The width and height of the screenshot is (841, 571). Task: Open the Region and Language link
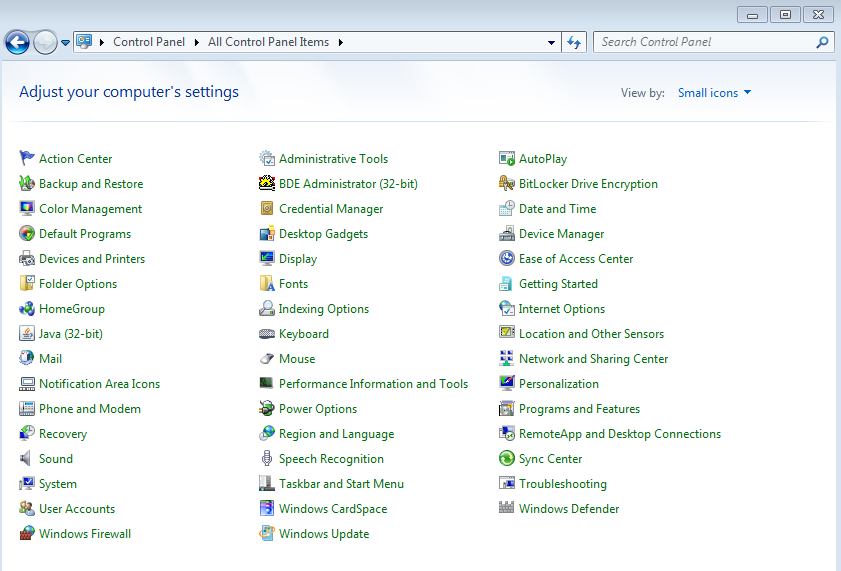tap(336, 434)
